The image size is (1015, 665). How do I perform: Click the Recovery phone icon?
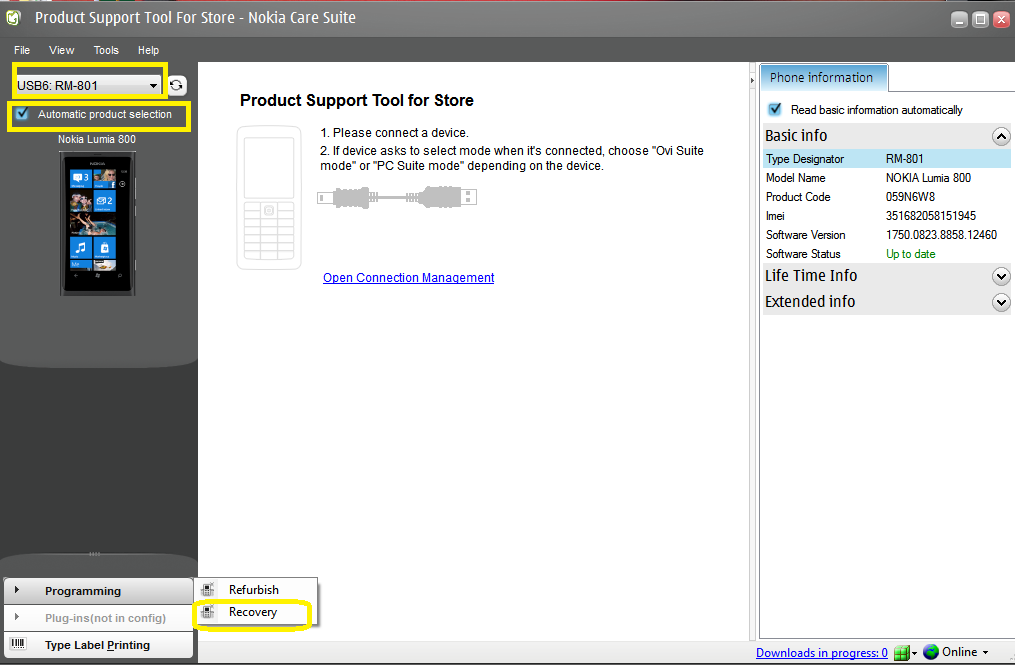pyautogui.click(x=208, y=612)
